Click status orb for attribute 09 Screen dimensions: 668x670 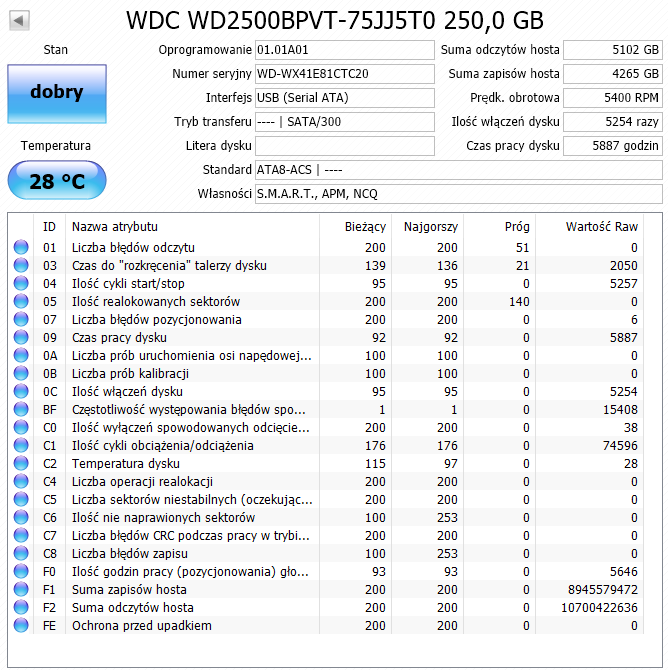click(x=21, y=337)
